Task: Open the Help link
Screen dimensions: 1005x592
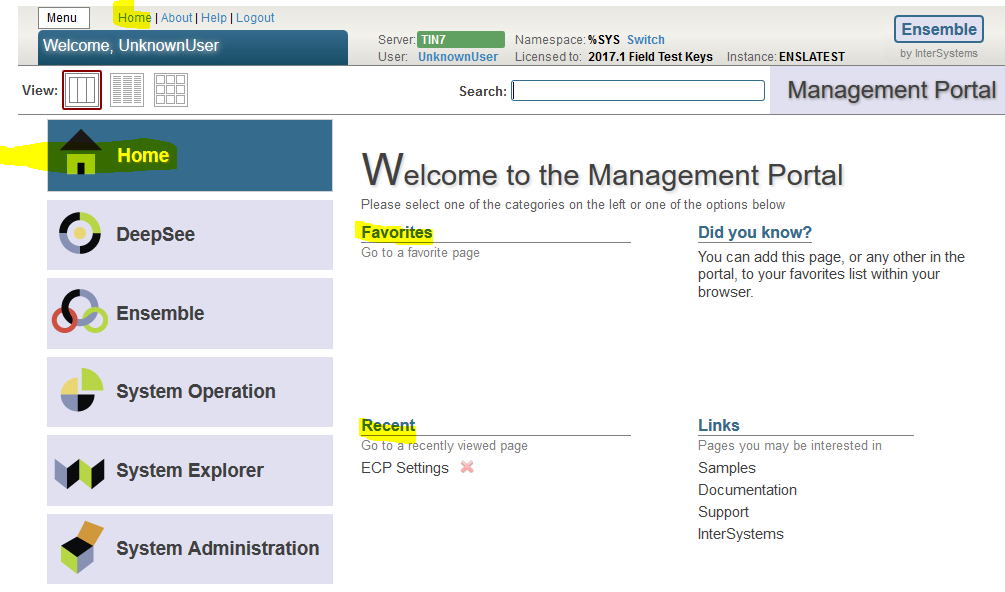Action: [x=213, y=18]
